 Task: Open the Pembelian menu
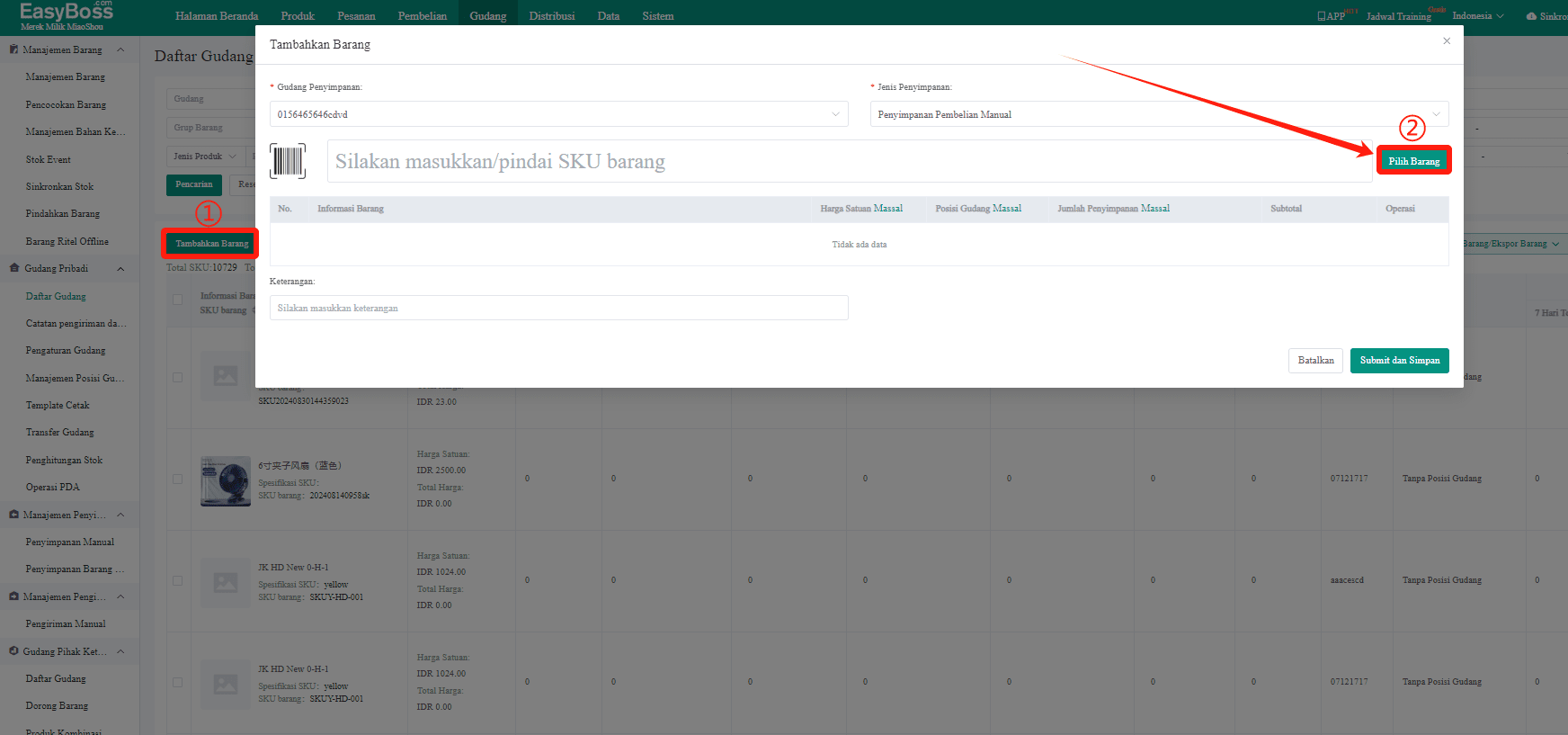pos(423,16)
